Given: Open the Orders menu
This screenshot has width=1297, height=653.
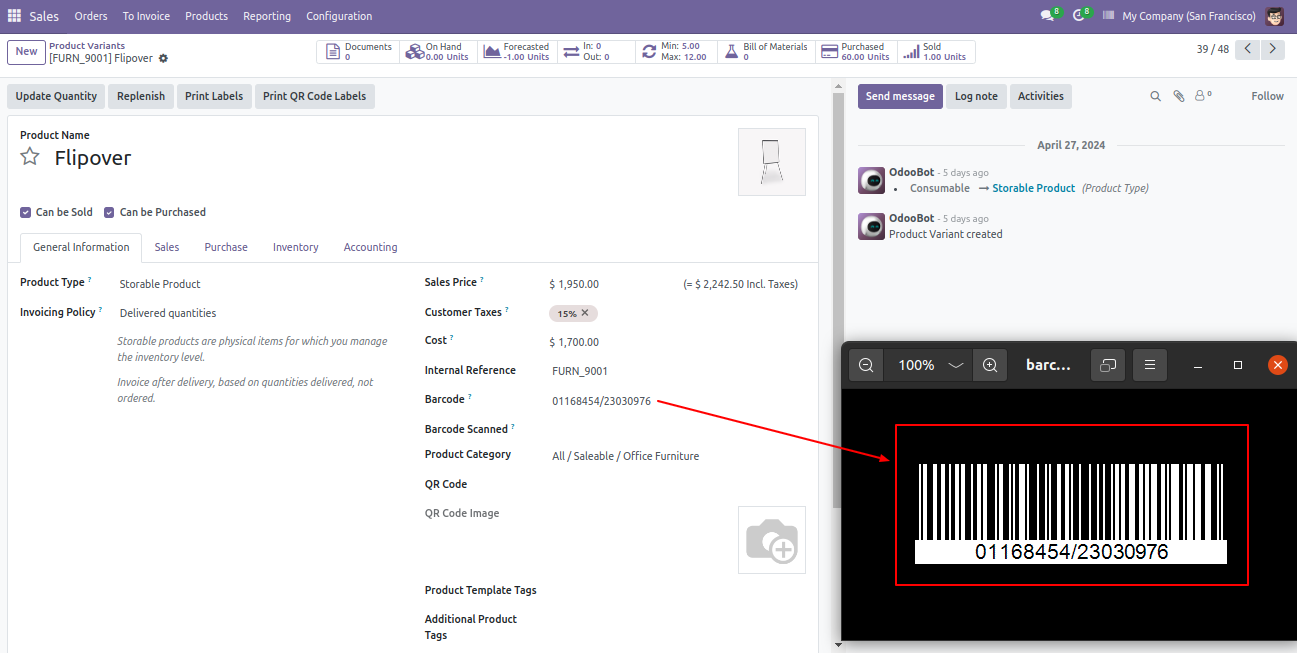Looking at the screenshot, I should (91, 16).
